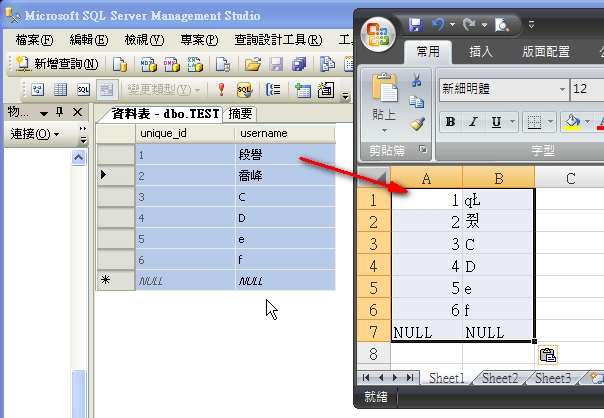
Task: Apply the yellow Fill Color bucket
Action: (572, 122)
